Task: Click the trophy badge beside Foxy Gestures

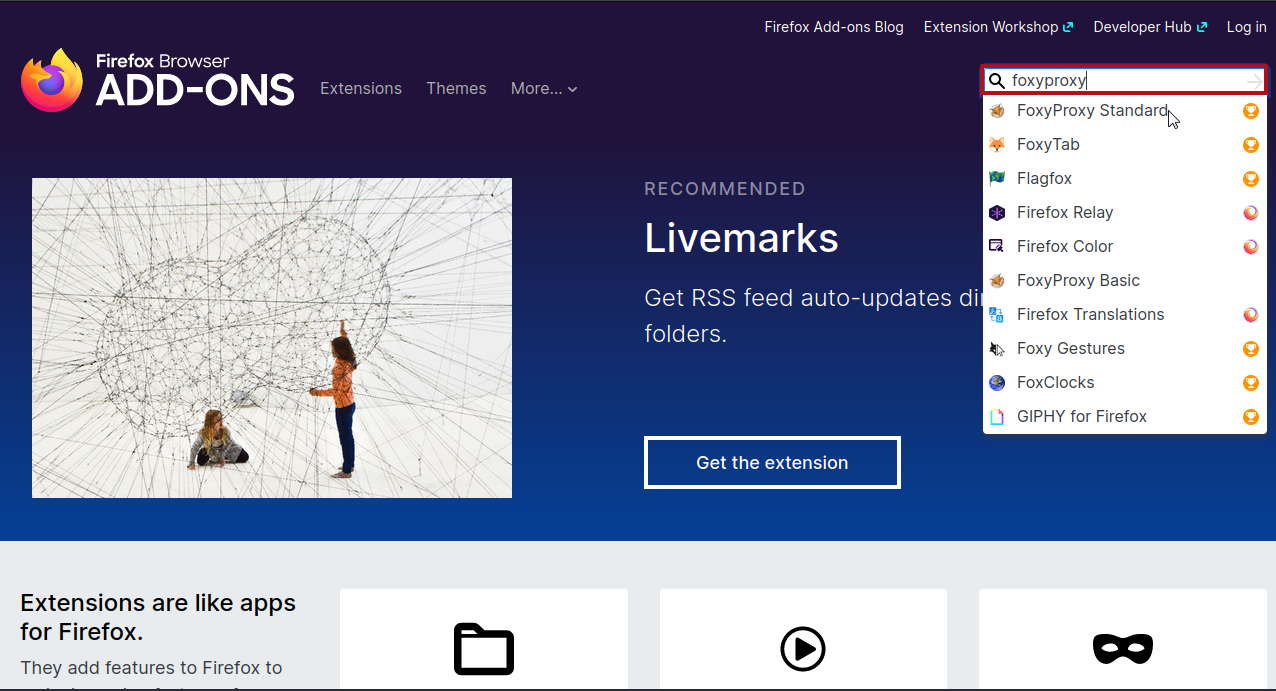Action: coord(1250,349)
